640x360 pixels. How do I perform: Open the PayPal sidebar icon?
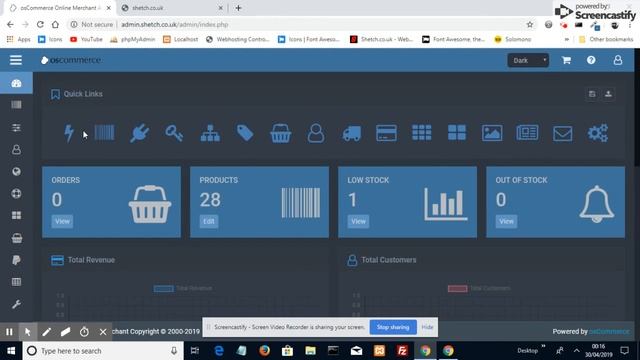tap(16, 260)
